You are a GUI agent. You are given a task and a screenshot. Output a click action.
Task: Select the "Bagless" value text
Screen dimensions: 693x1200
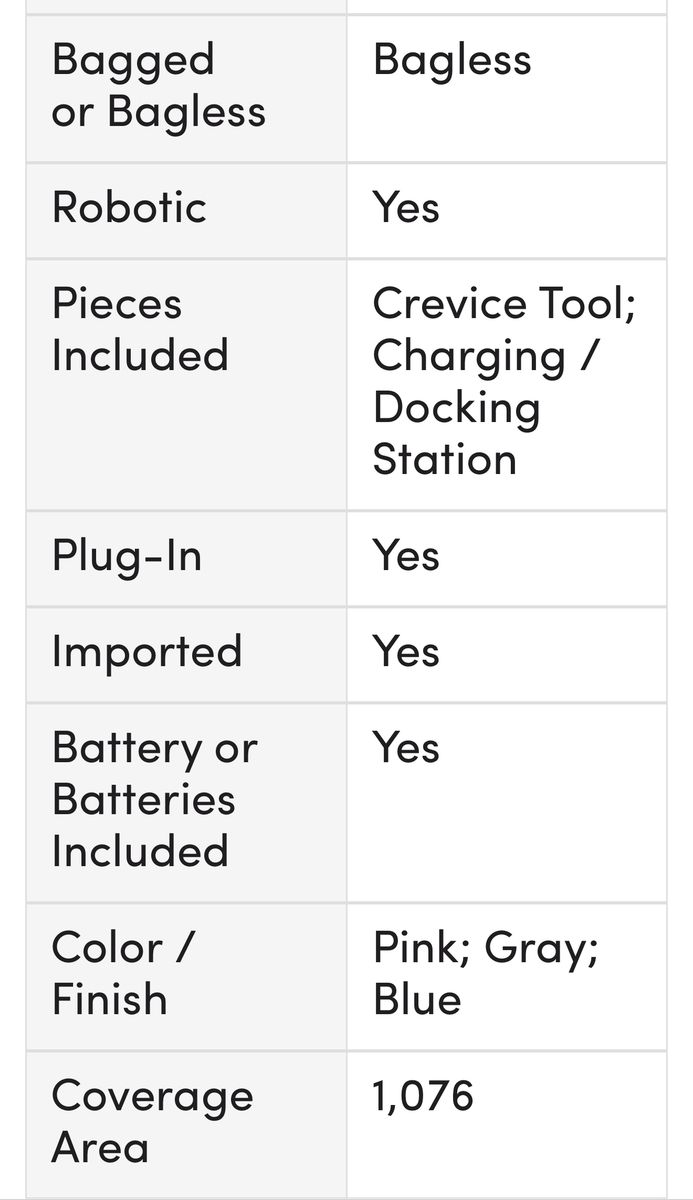[452, 60]
